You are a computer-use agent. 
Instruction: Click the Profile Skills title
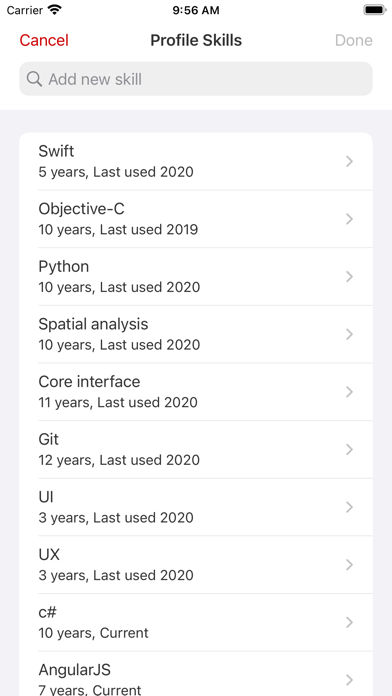click(196, 40)
